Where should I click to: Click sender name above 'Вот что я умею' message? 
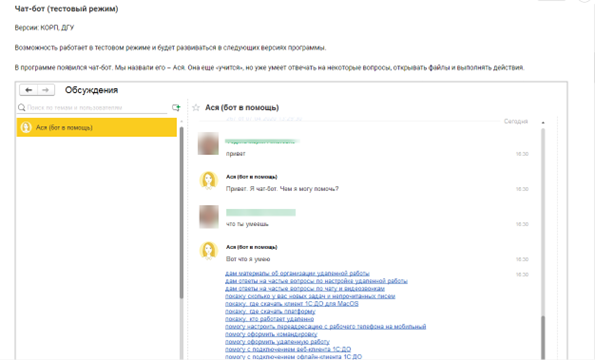click(x=252, y=247)
